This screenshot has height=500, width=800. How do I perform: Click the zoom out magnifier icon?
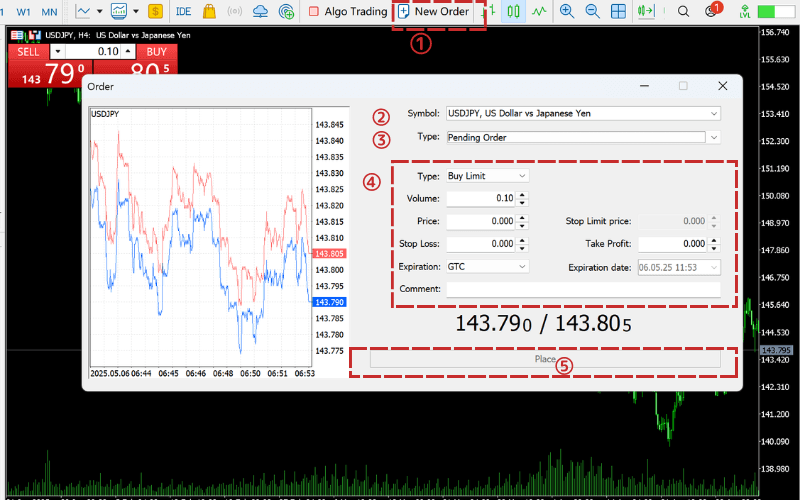(x=592, y=12)
